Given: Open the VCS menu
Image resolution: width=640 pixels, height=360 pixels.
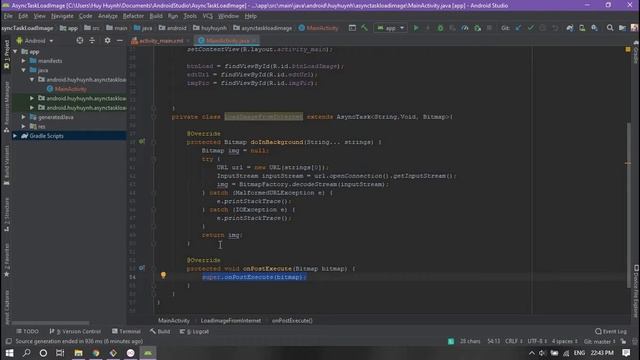Looking at the screenshot, I should pos(208,16).
